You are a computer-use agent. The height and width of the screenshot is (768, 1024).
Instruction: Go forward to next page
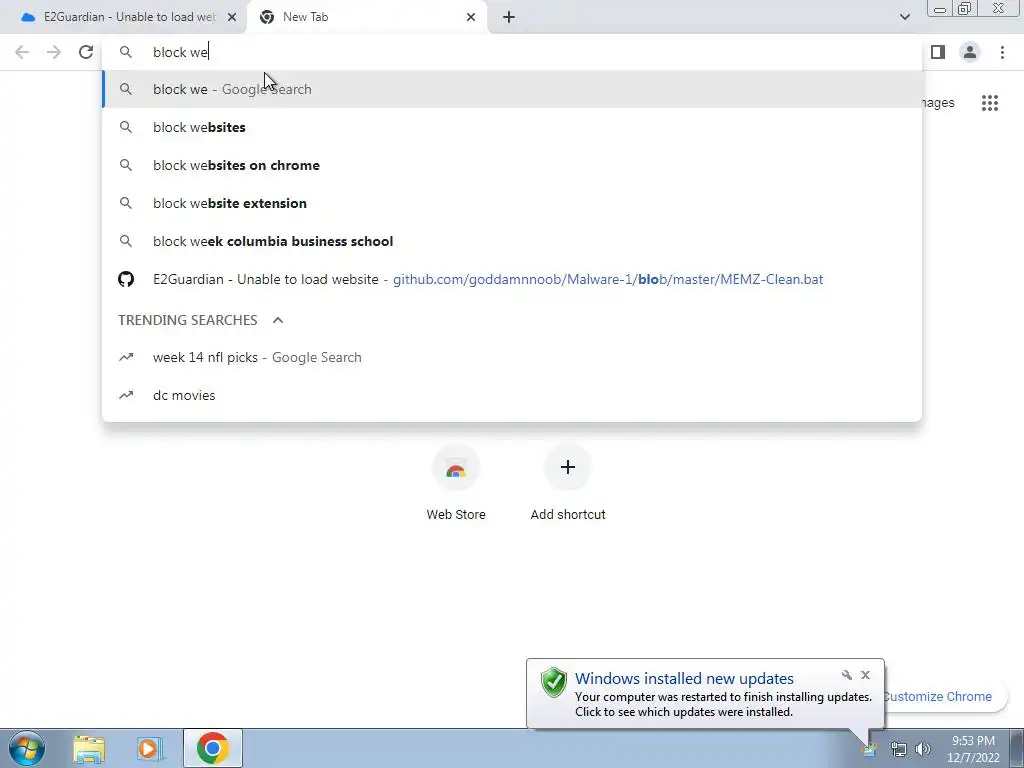pos(54,52)
